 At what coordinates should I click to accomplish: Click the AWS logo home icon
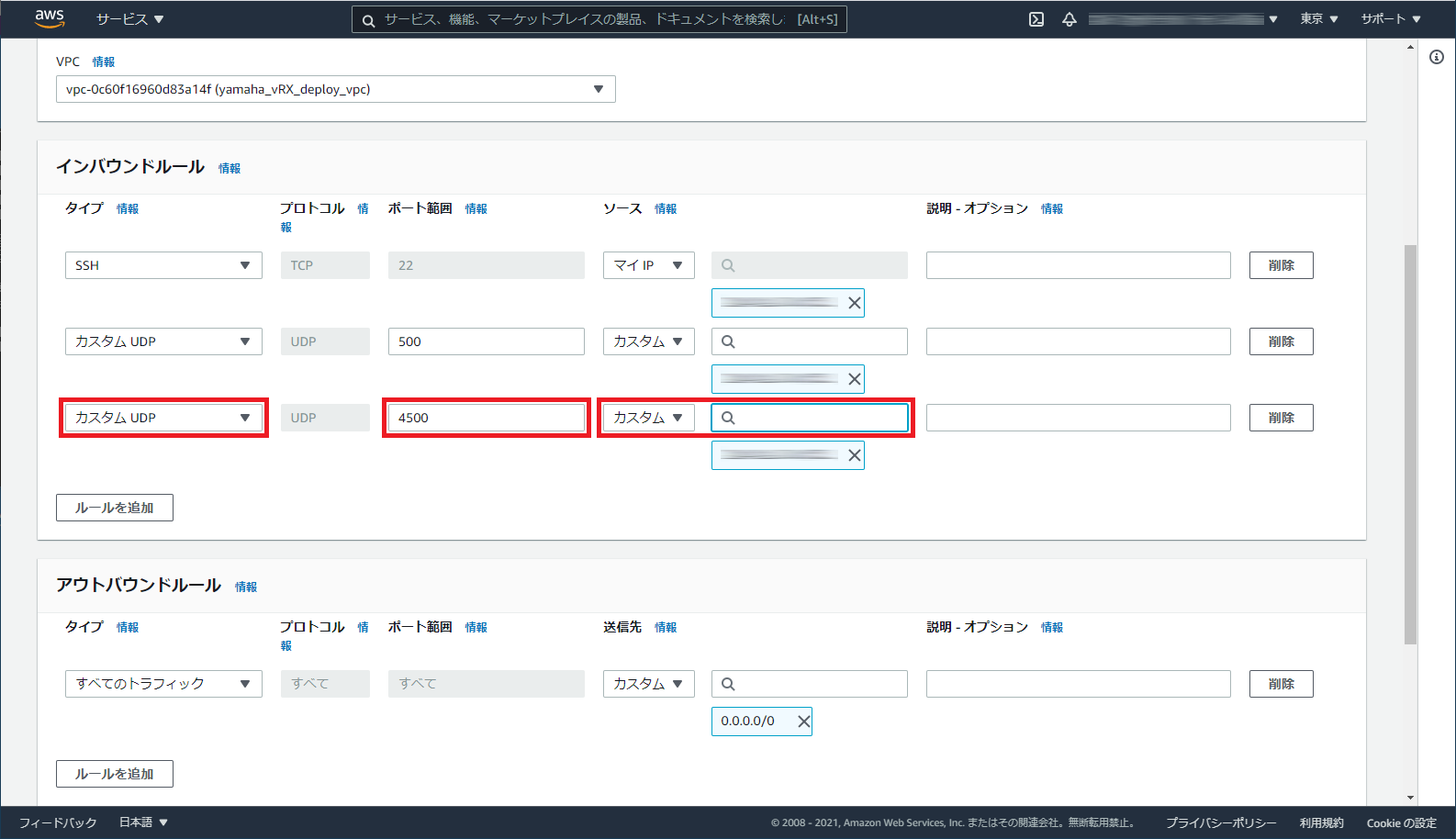[50, 18]
